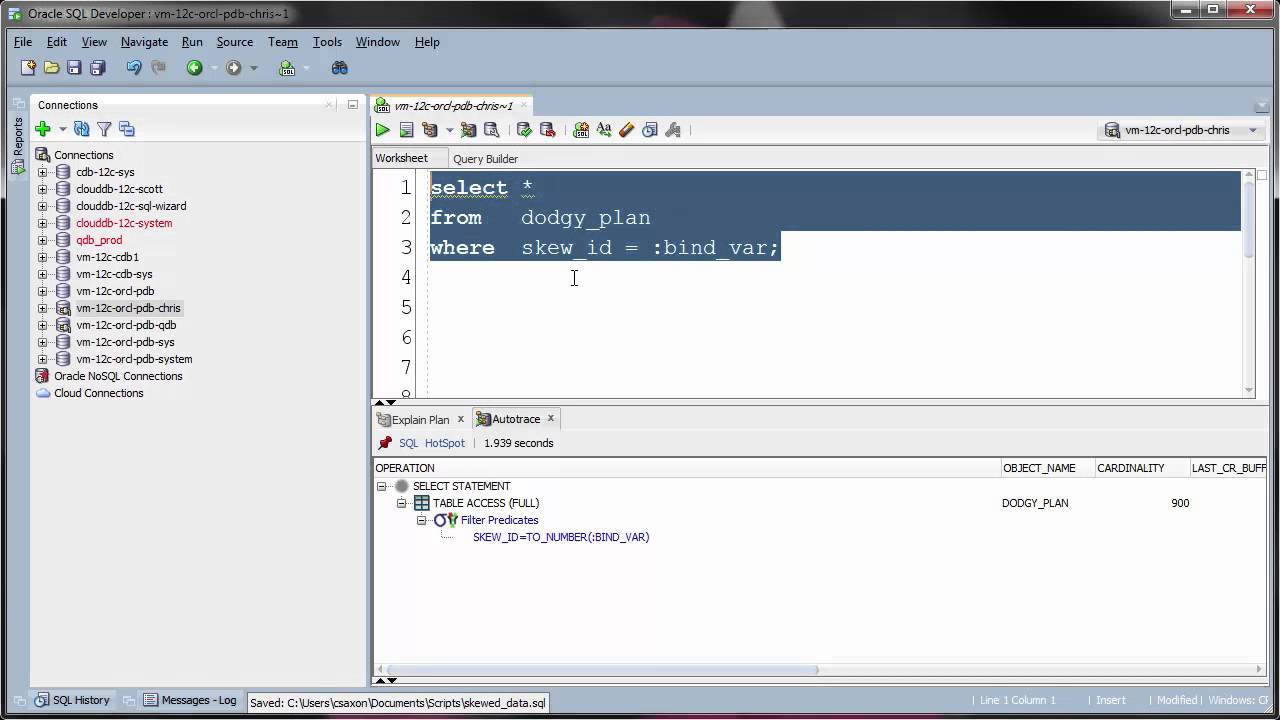Open the Team menu
The height and width of the screenshot is (720, 1280).
click(x=282, y=42)
